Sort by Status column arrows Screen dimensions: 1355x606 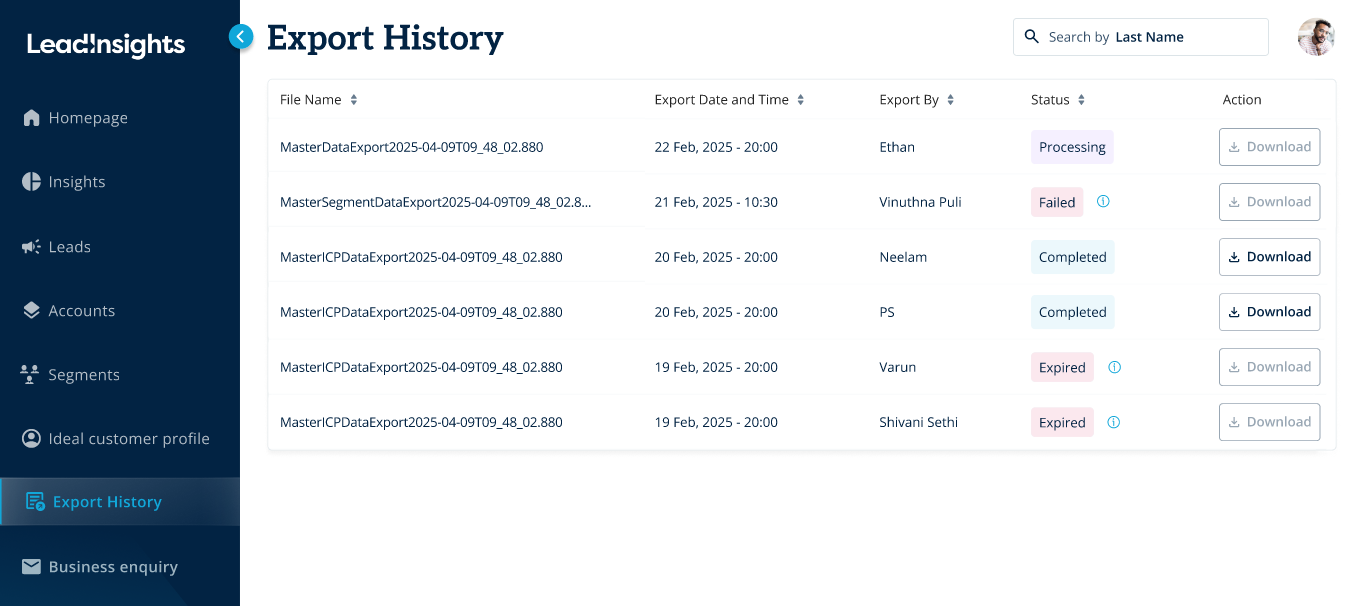click(x=1081, y=100)
